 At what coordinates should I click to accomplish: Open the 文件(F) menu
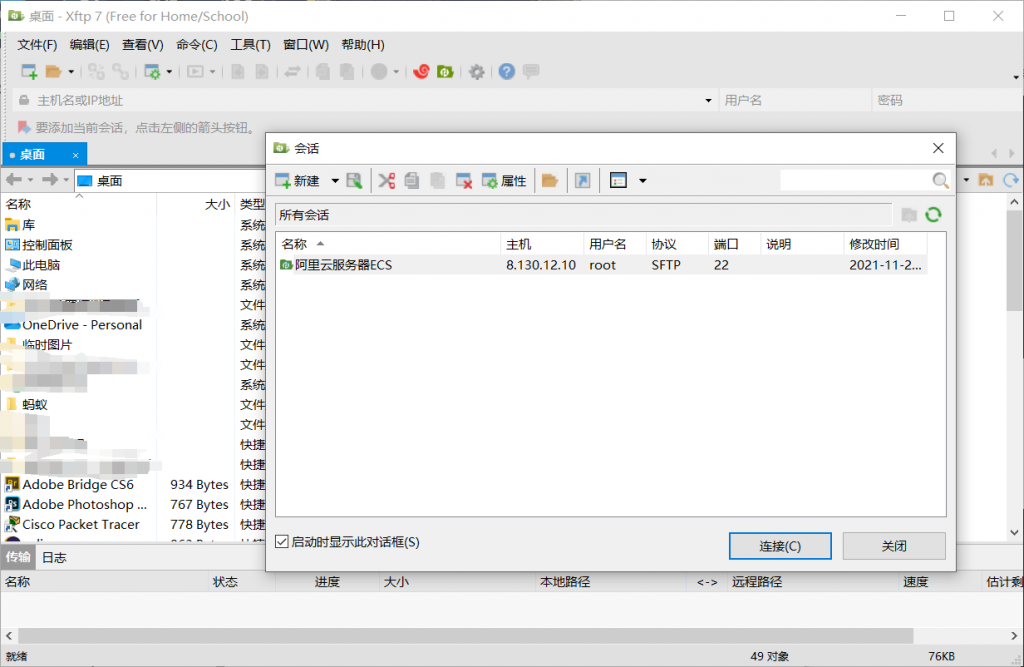(37, 44)
